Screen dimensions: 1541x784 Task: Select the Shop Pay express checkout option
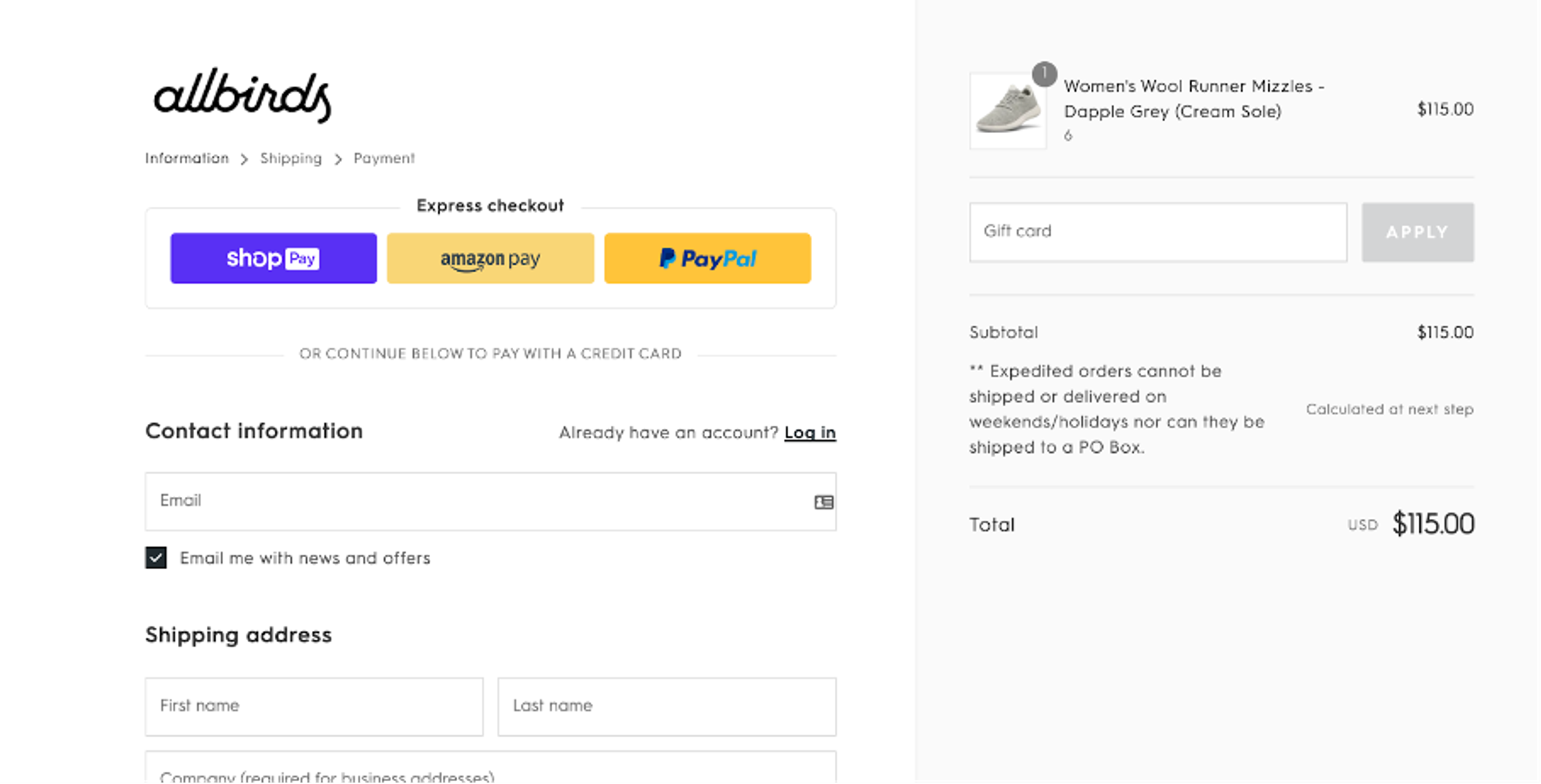[273, 258]
